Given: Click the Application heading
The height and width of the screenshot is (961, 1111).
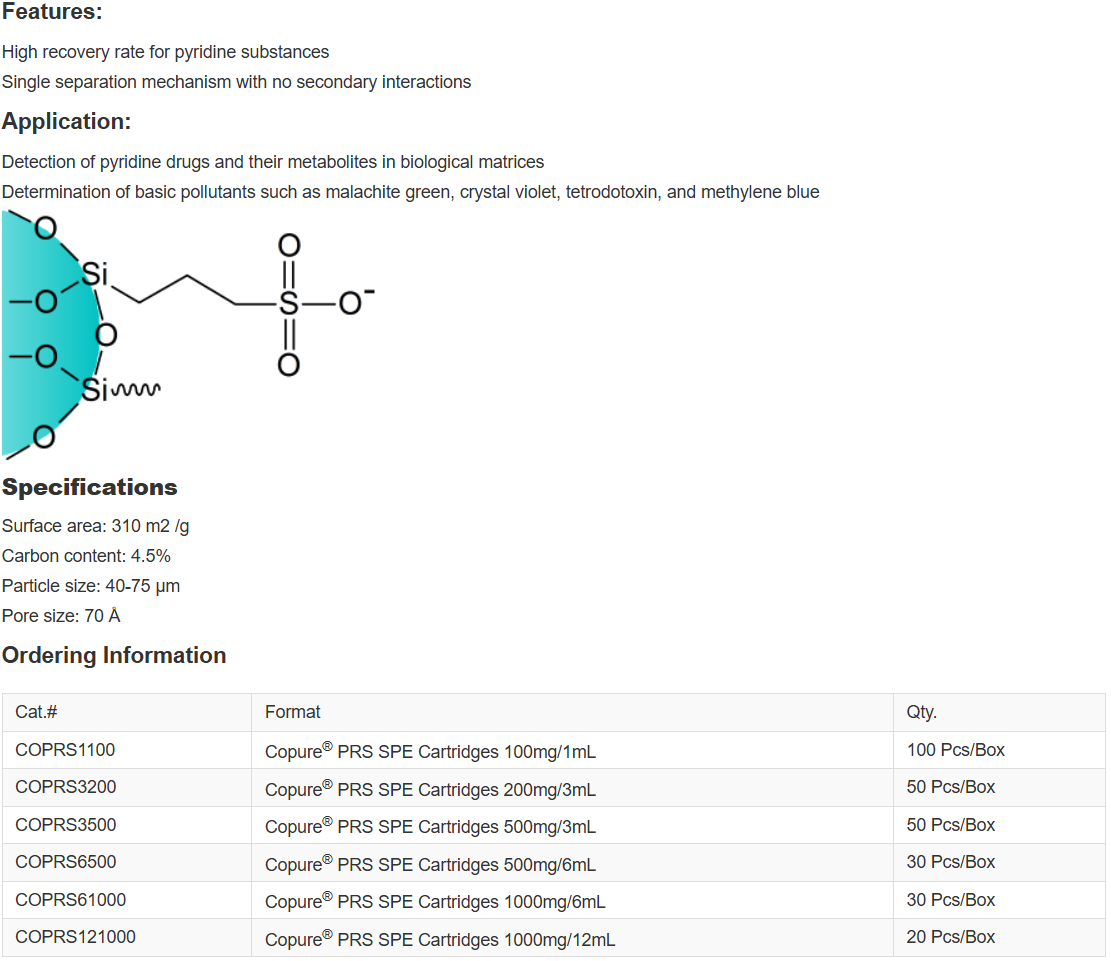Looking at the screenshot, I should (66, 122).
